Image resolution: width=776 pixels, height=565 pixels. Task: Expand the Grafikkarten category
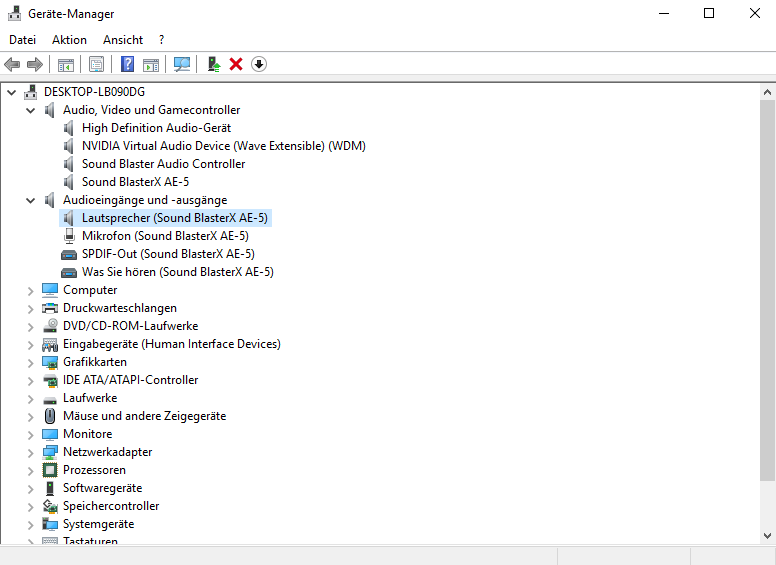coord(31,363)
